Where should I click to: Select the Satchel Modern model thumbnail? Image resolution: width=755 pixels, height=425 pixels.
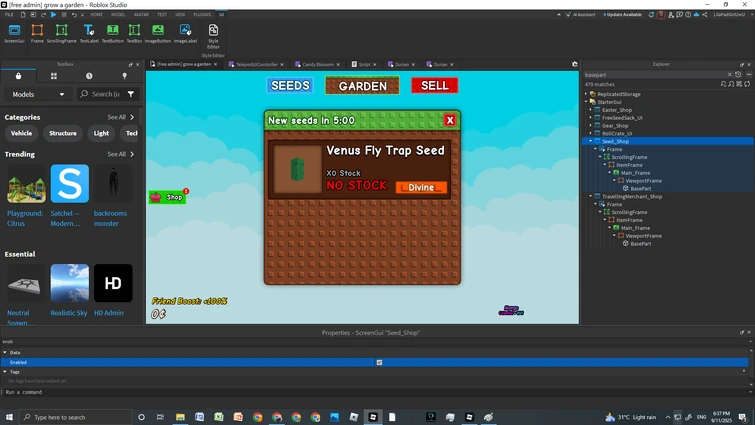pyautogui.click(x=70, y=184)
